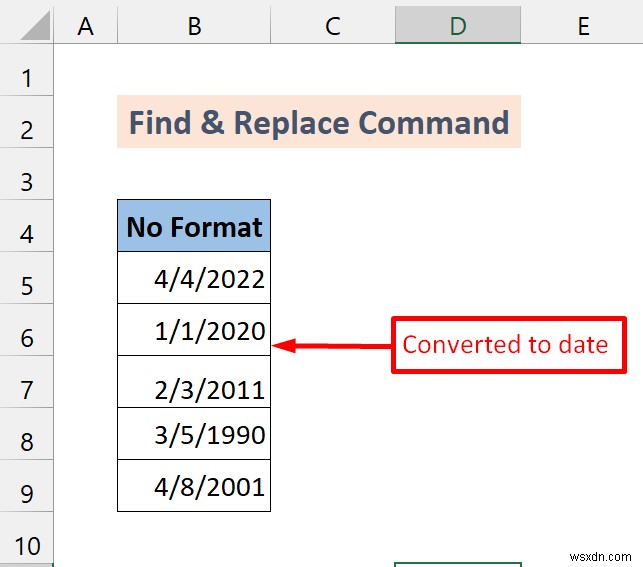Image resolution: width=643 pixels, height=567 pixels.
Task: Select row 4 header
Action: pyautogui.click(x=27, y=225)
